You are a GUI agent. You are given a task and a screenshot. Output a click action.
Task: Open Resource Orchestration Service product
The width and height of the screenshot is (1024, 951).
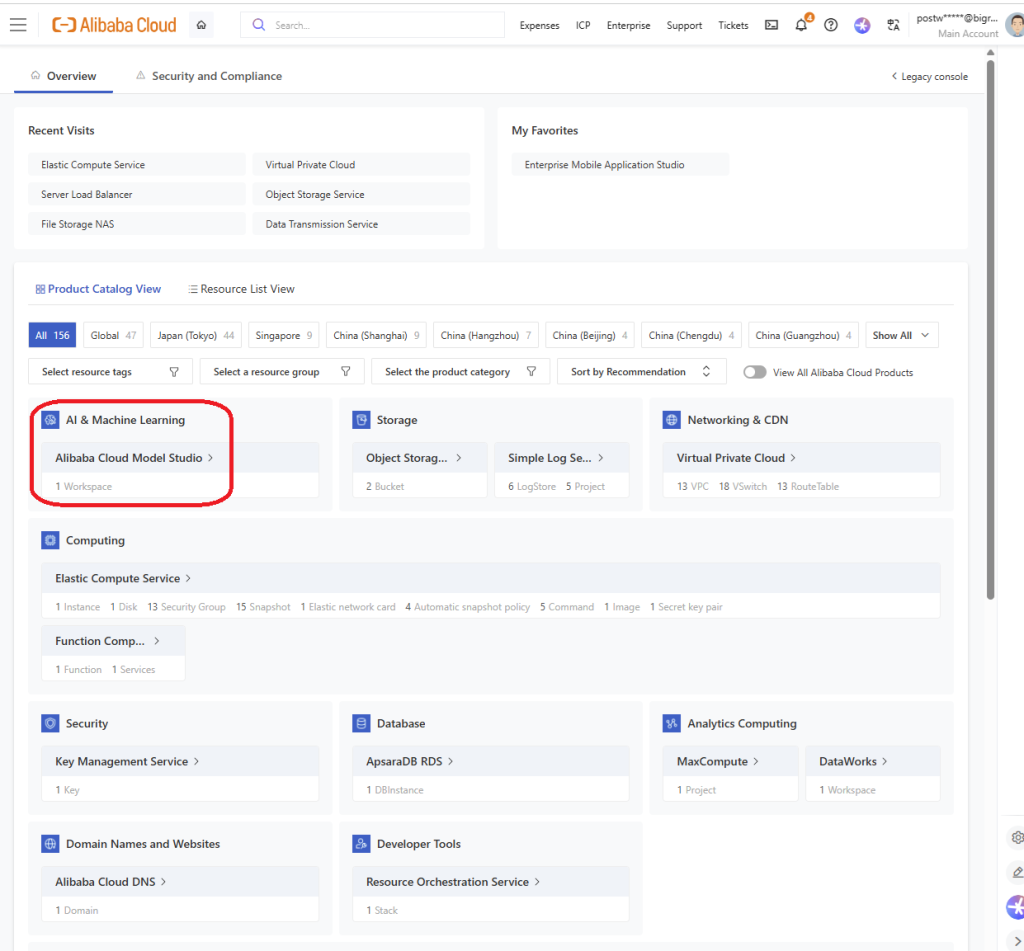[x=453, y=881]
